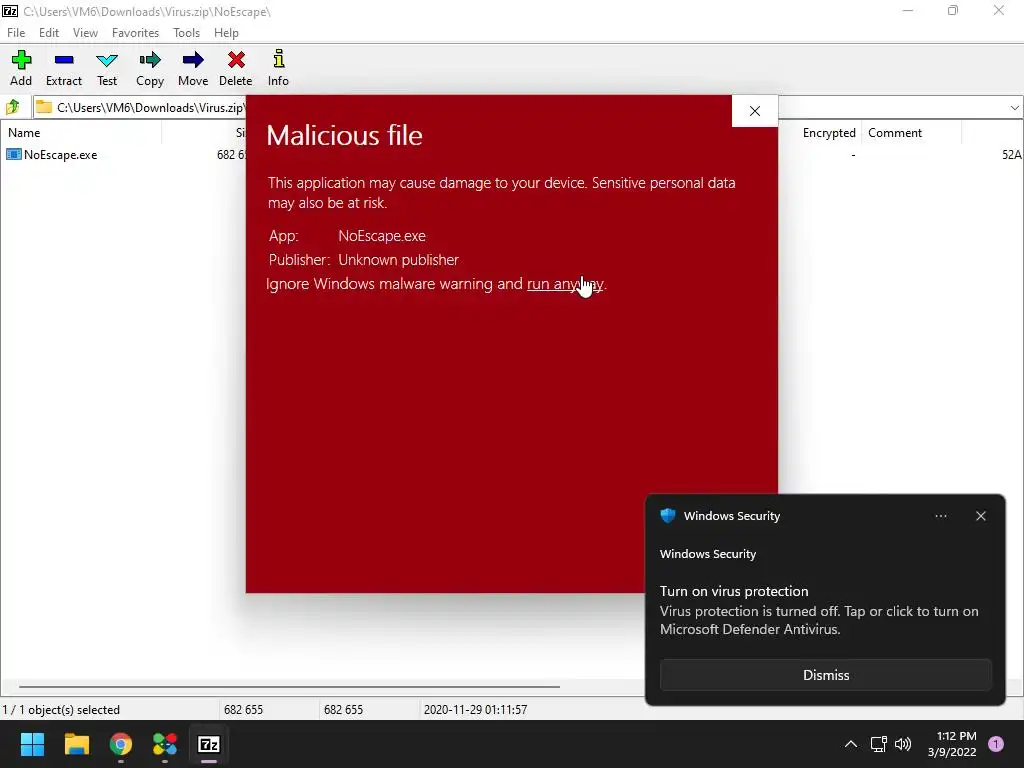Click the horizontal scrollbar of file list

(x=289, y=686)
